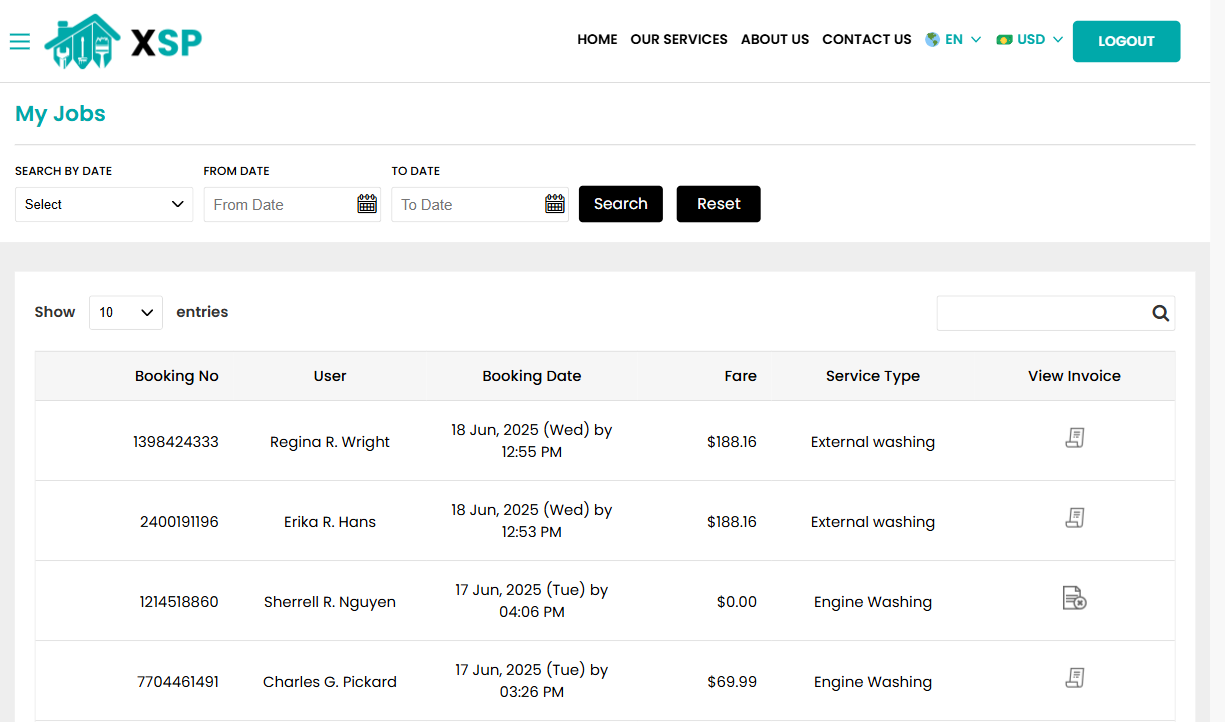The image size is (1225, 722).
Task: Open the hamburger navigation menu
Action: 19,41
